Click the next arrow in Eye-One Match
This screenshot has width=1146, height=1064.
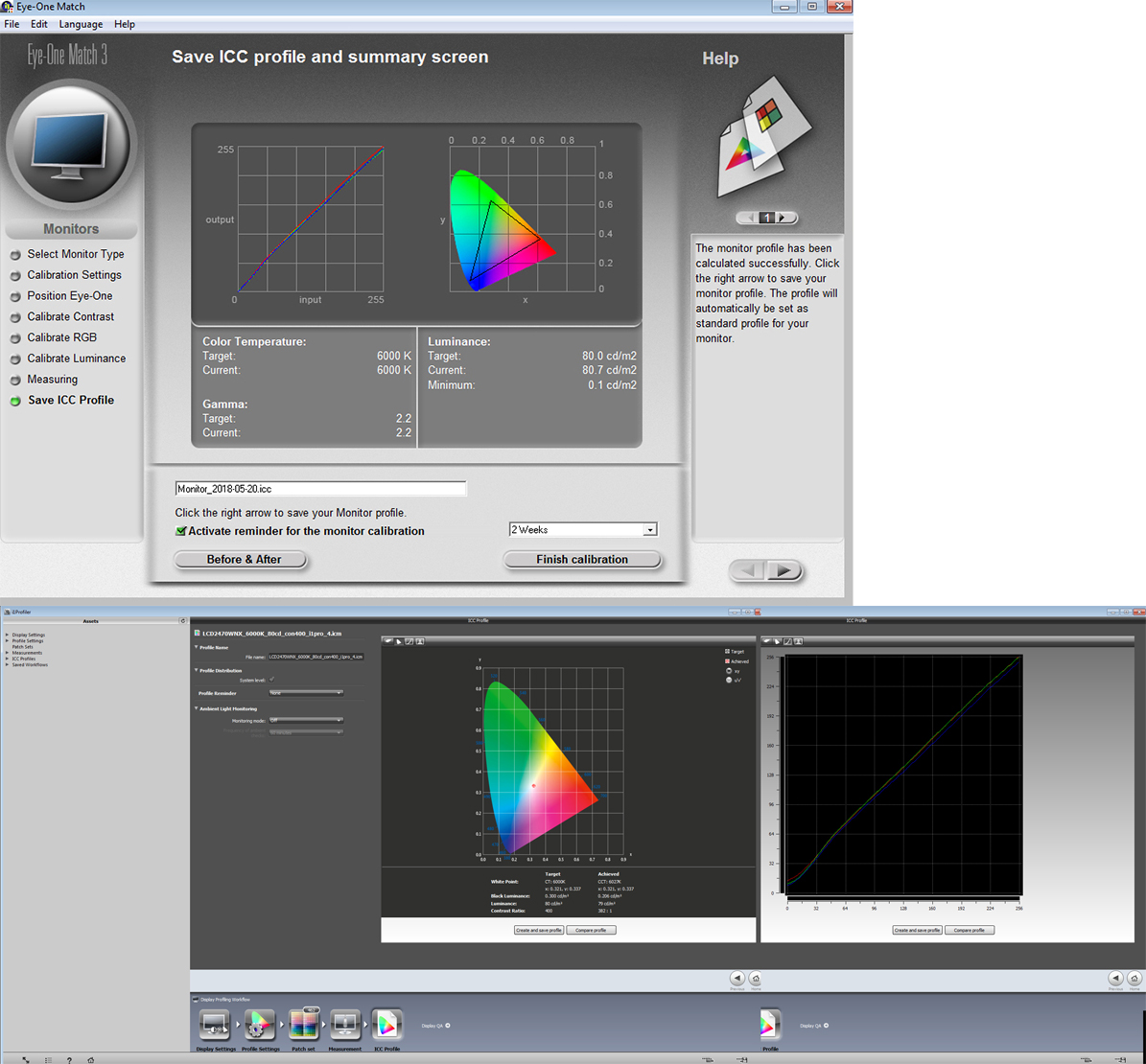(784, 571)
